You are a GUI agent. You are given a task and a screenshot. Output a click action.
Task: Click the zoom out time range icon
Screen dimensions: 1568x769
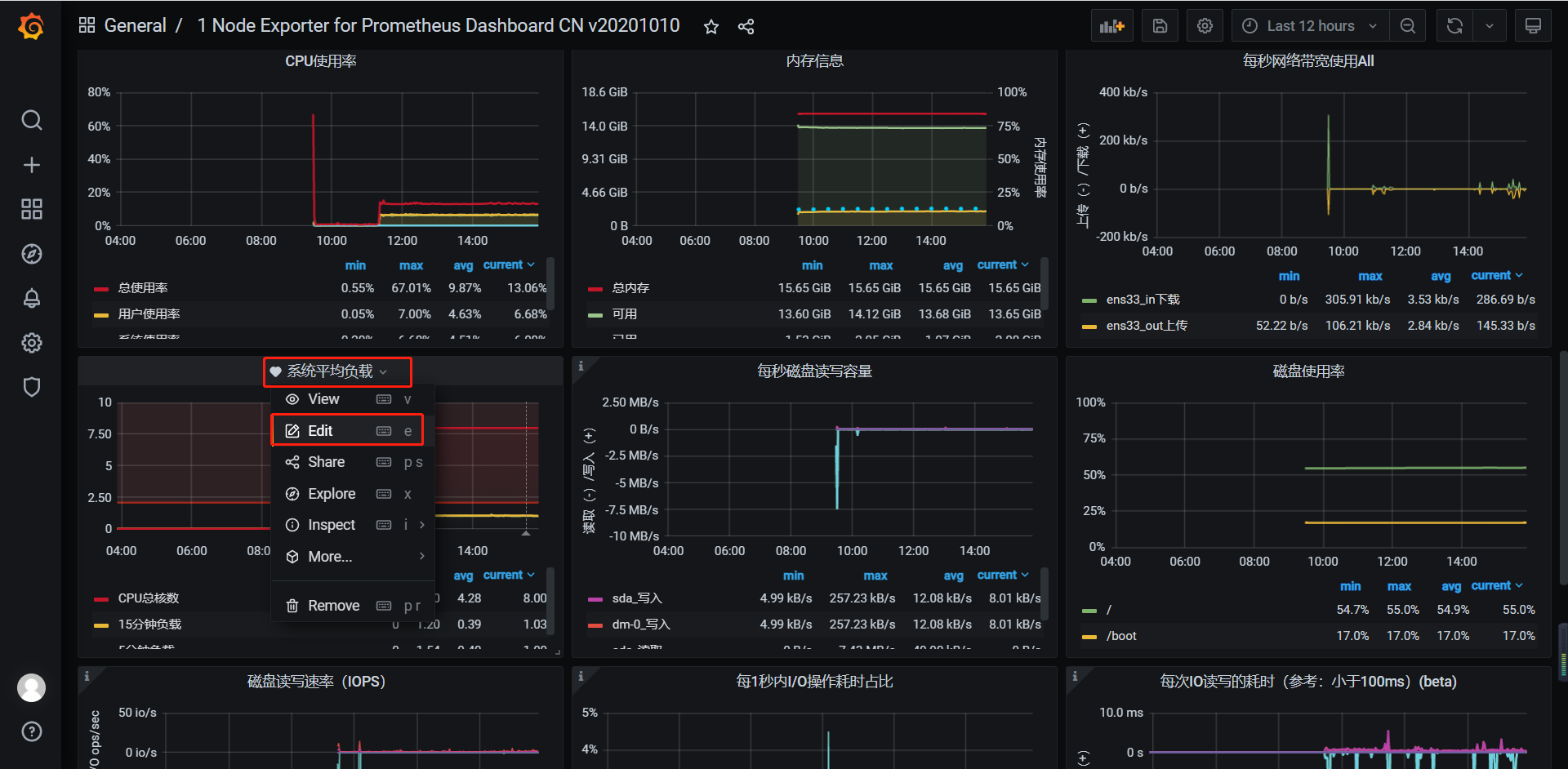[1407, 26]
